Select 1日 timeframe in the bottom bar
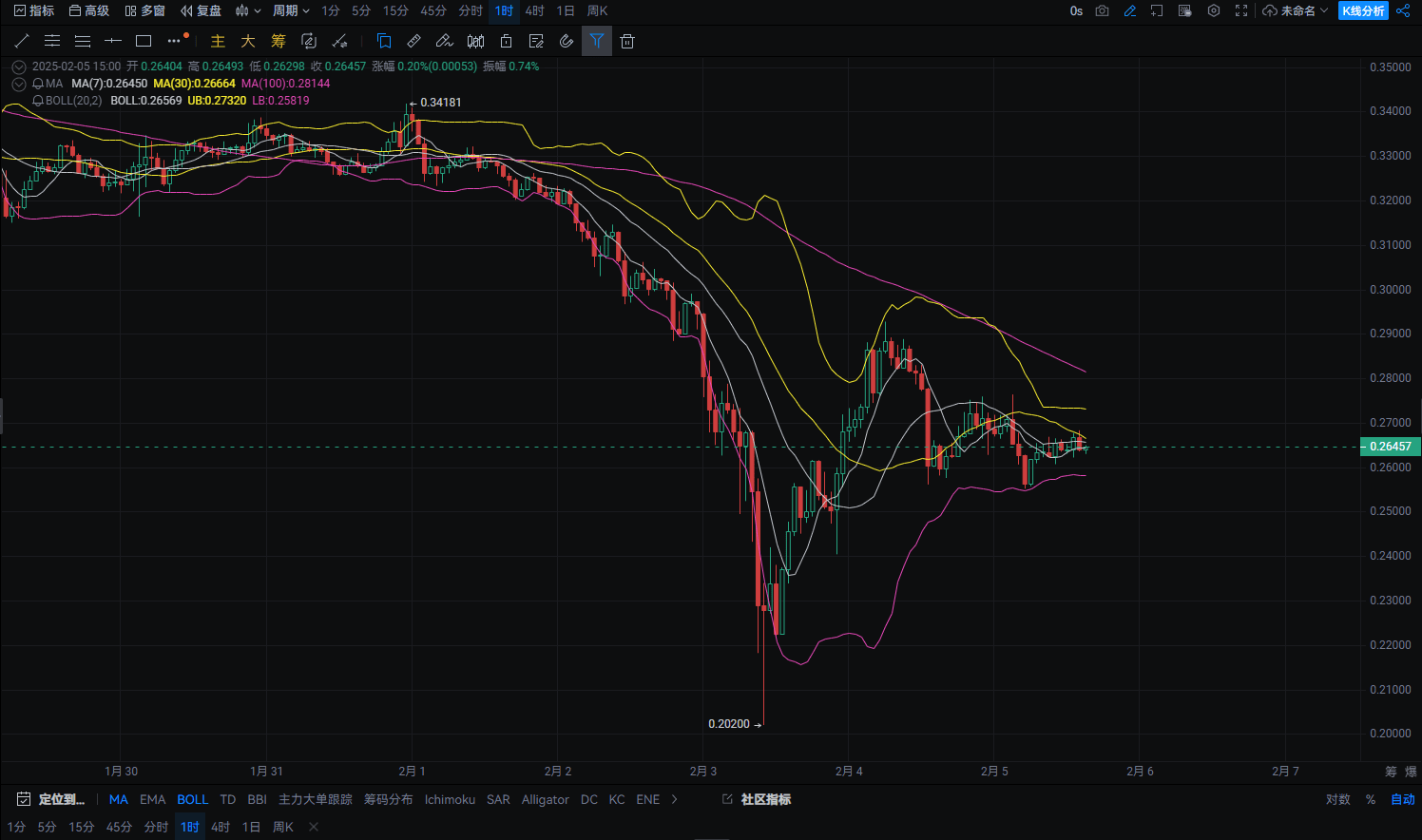1422x840 pixels. tap(251, 827)
